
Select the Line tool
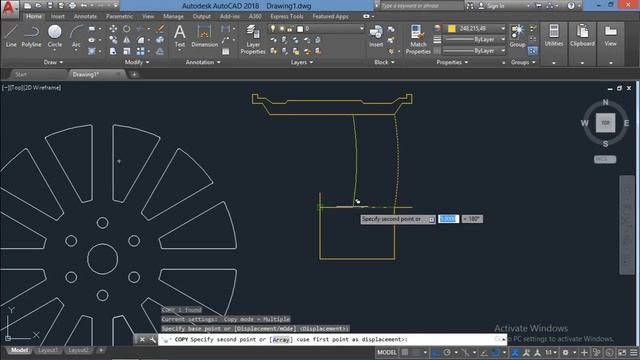click(x=11, y=36)
